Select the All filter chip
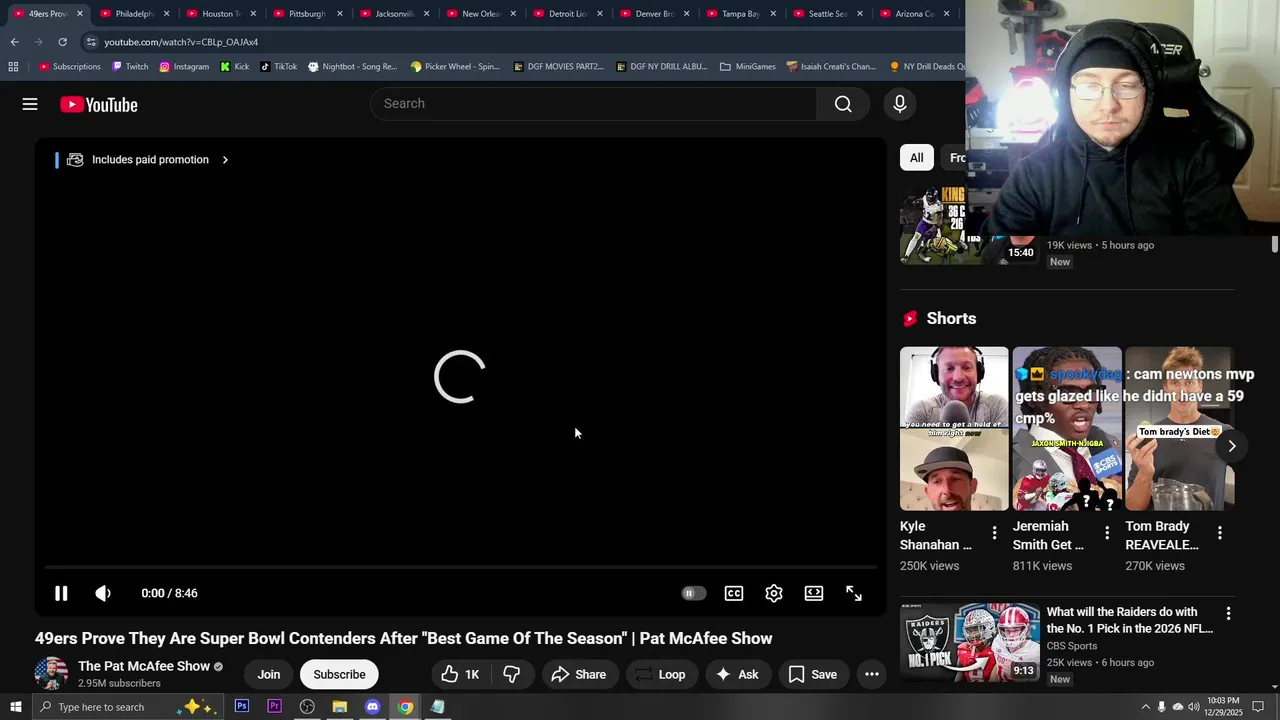This screenshot has height=720, width=1280. (916, 158)
